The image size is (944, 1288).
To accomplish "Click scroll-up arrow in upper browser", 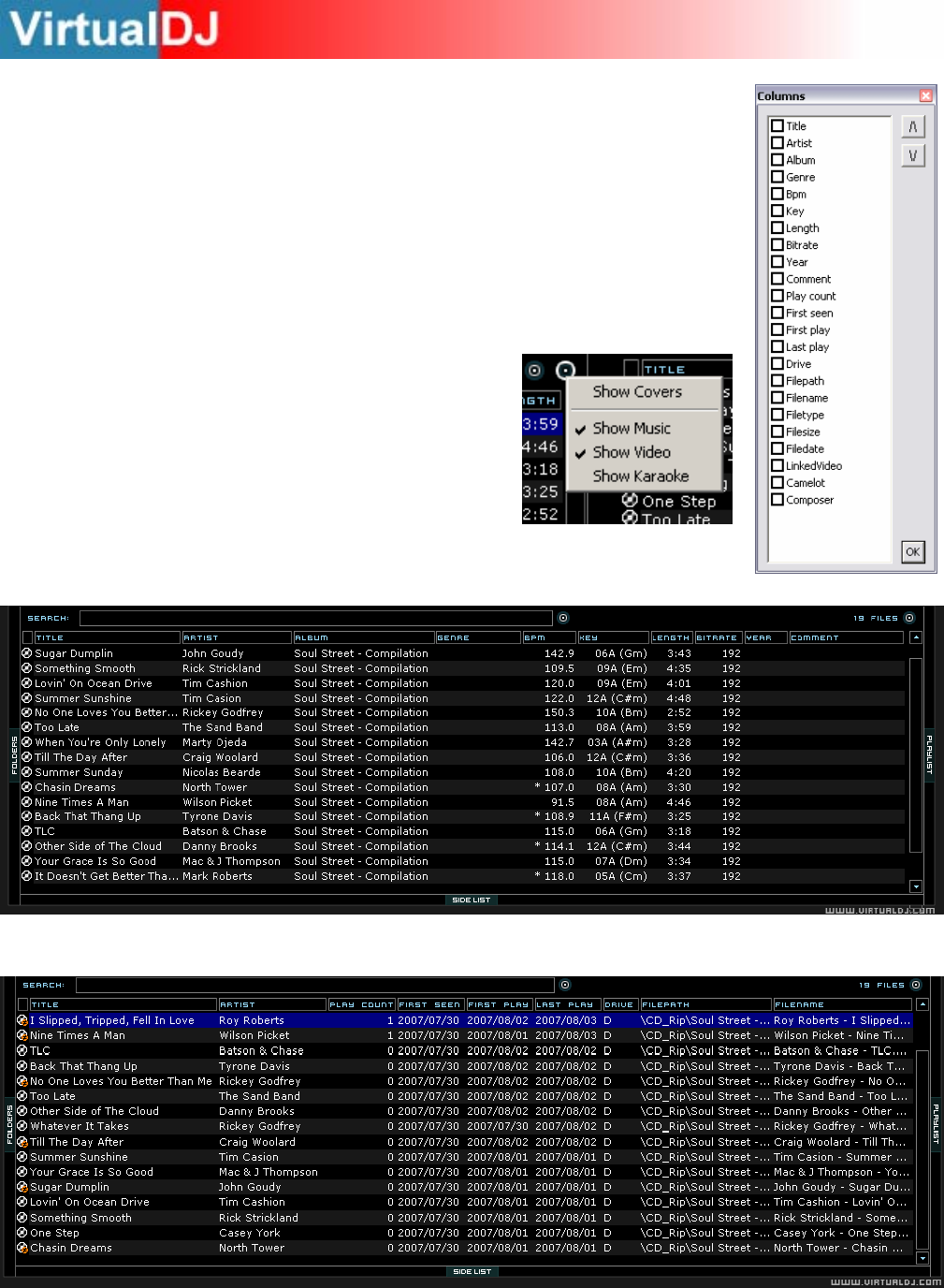I will [916, 637].
